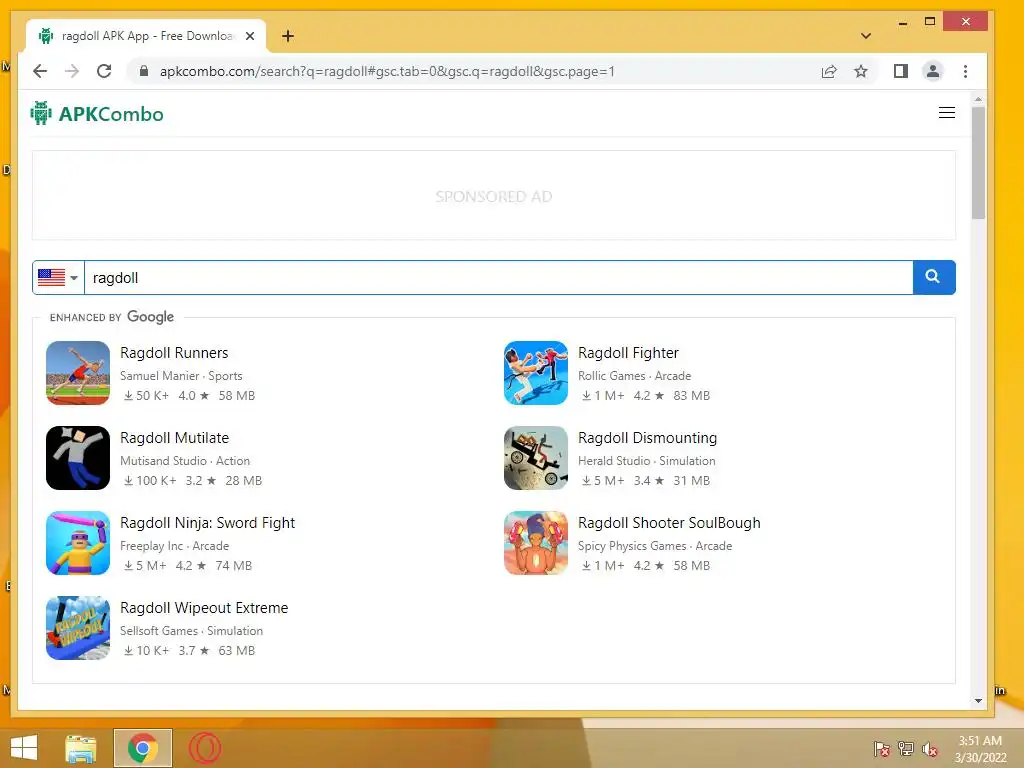Image resolution: width=1024 pixels, height=768 pixels.
Task: Open the Chrome side panel
Action: click(901, 71)
